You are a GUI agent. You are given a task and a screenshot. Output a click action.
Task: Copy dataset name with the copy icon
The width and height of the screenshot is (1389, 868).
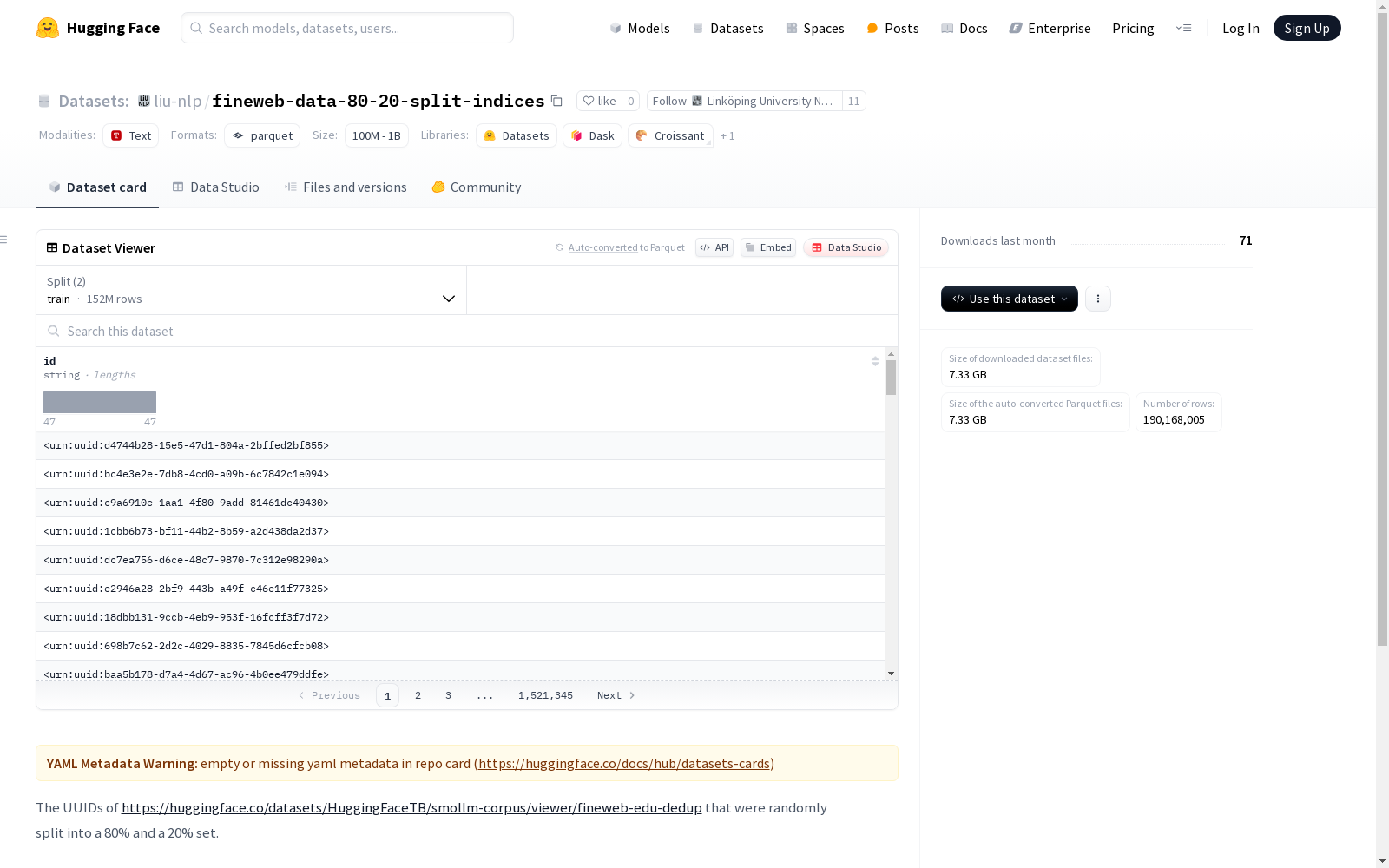[557, 102]
